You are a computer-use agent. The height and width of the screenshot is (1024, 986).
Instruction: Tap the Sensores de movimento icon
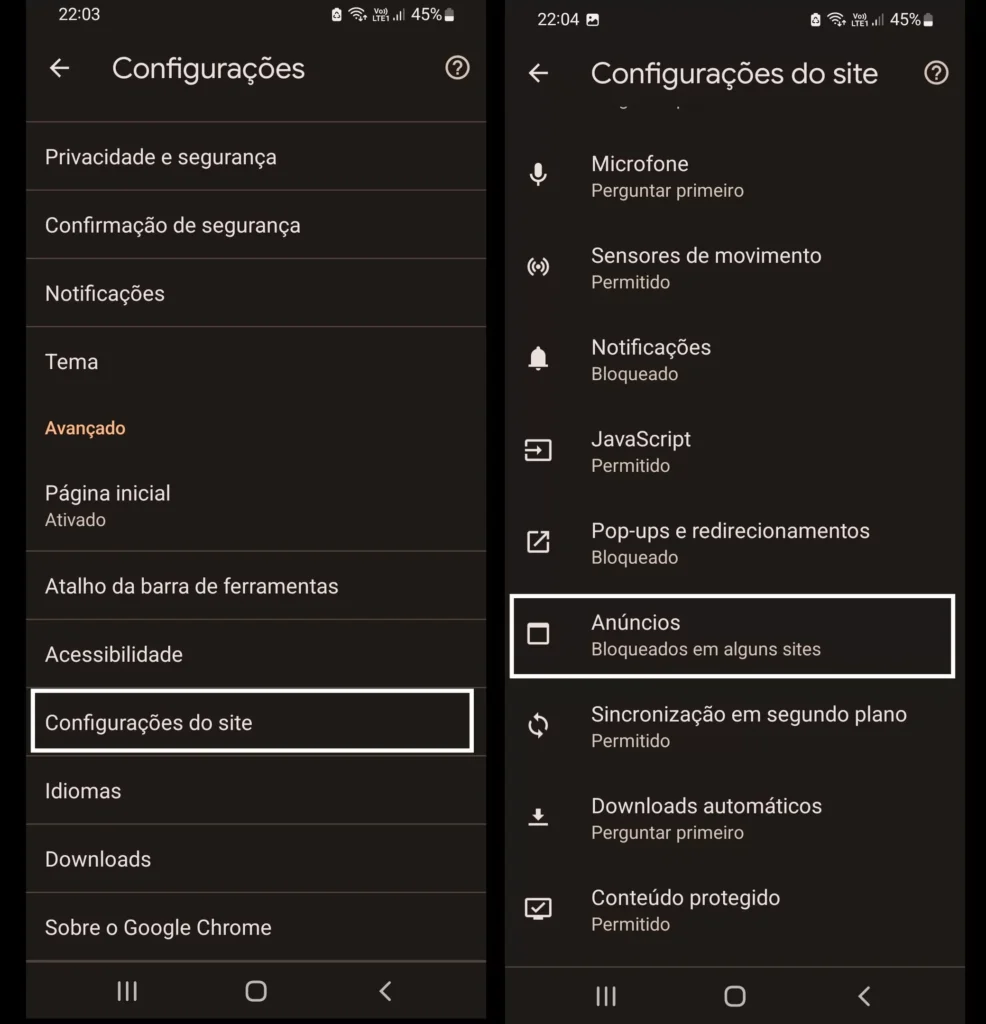(538, 266)
